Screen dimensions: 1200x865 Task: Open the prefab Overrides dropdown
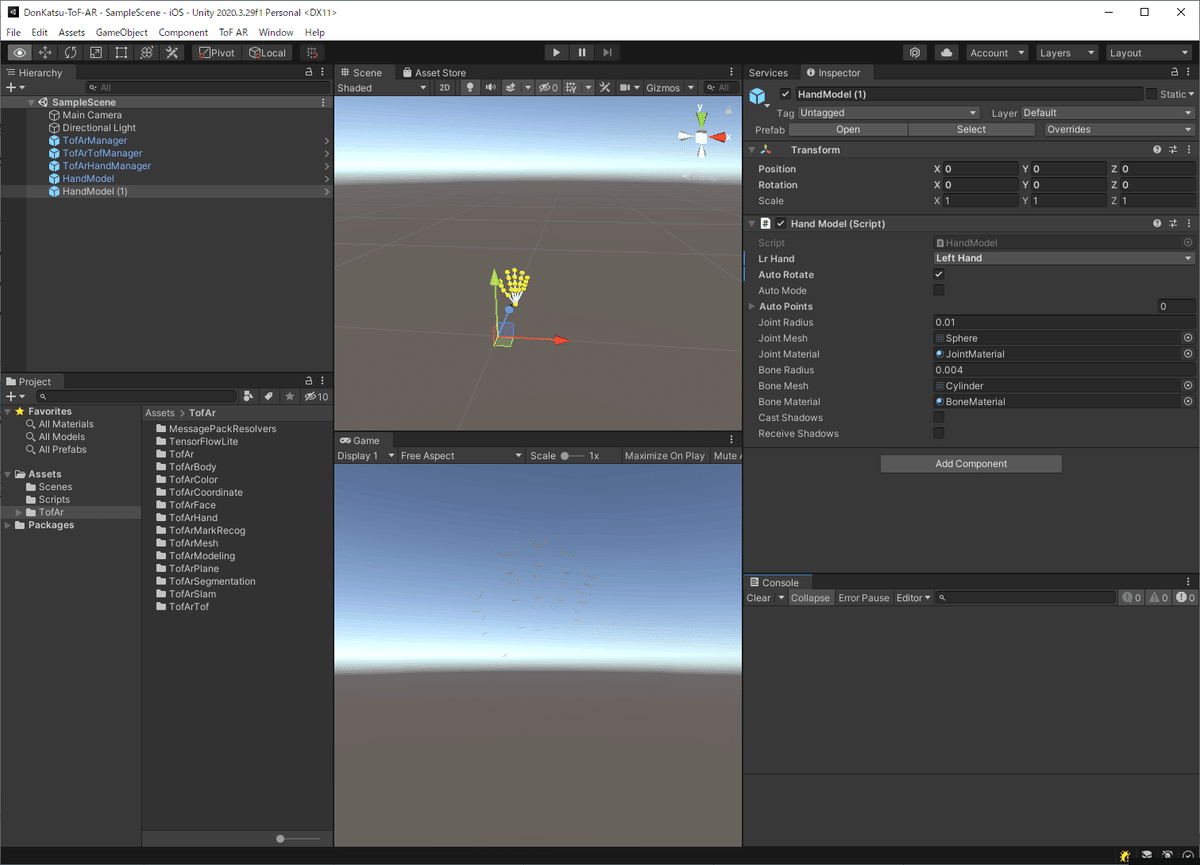click(x=1120, y=129)
